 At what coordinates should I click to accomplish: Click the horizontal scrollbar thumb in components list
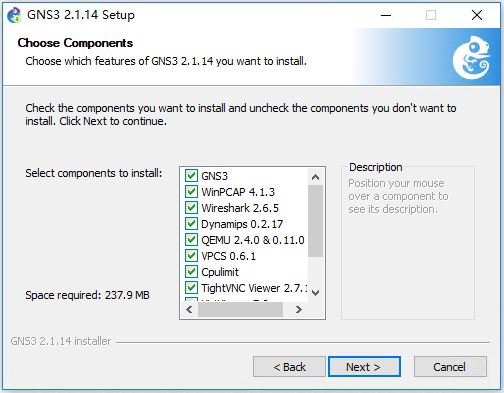click(240, 310)
